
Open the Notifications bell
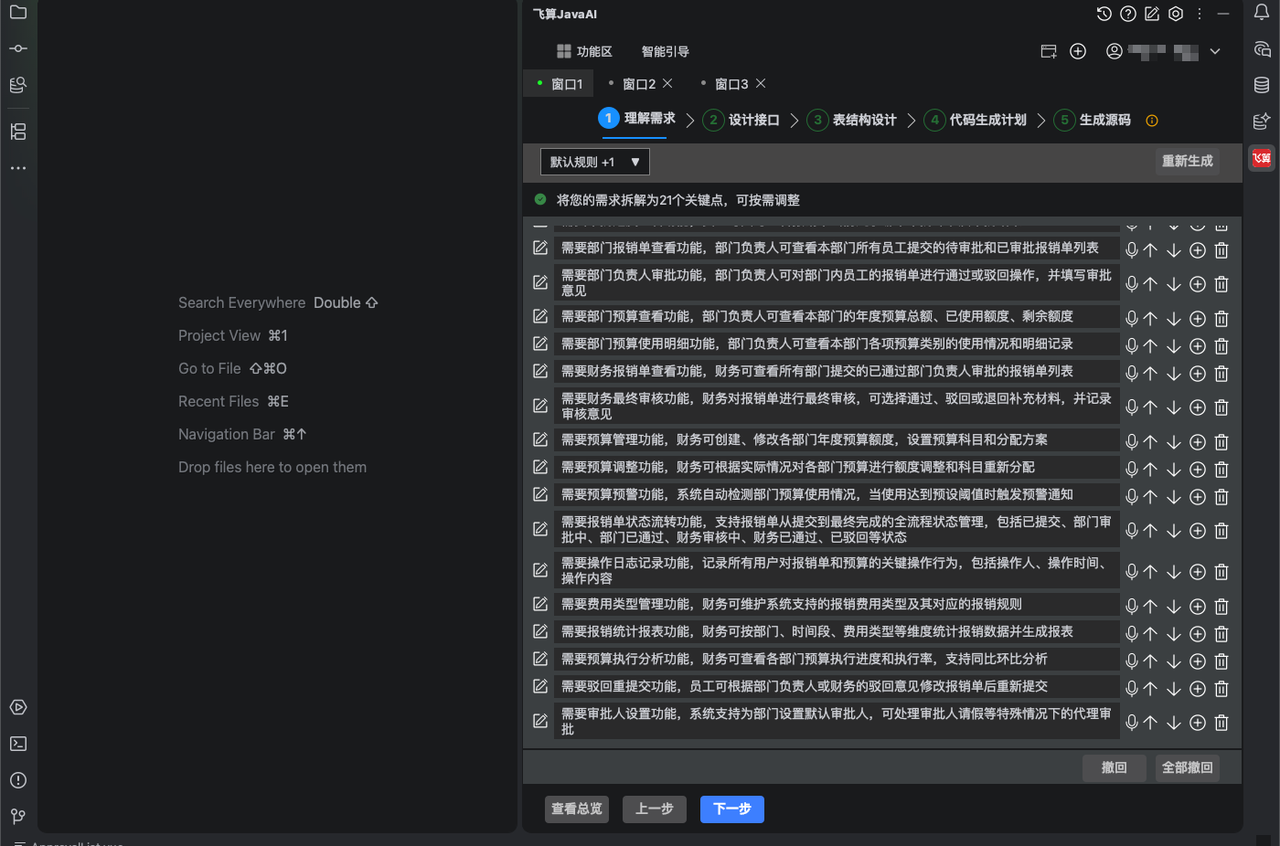(x=1262, y=13)
